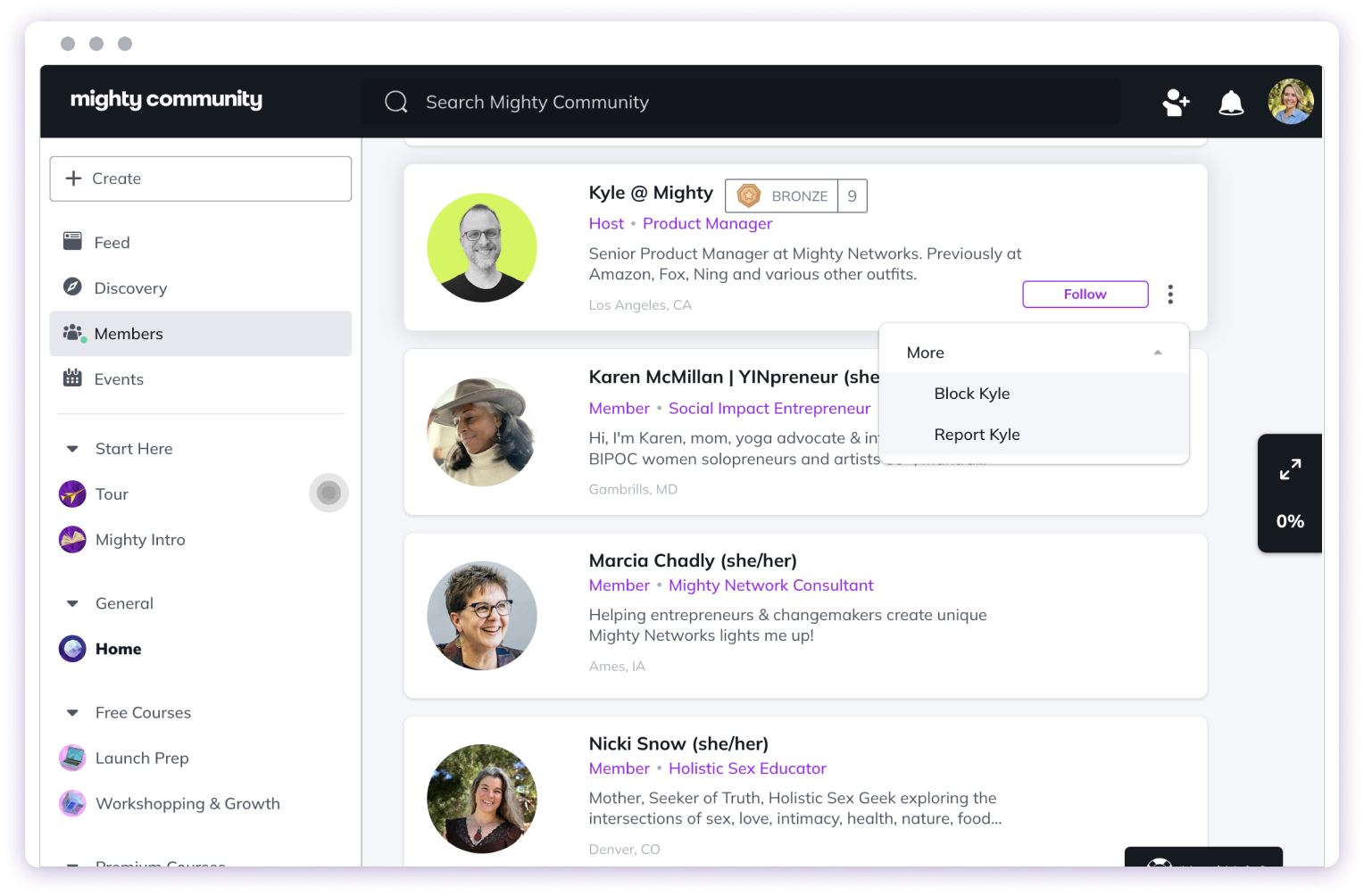Click Holistic Sex Educator link
The image size is (1364, 896).
tap(747, 768)
